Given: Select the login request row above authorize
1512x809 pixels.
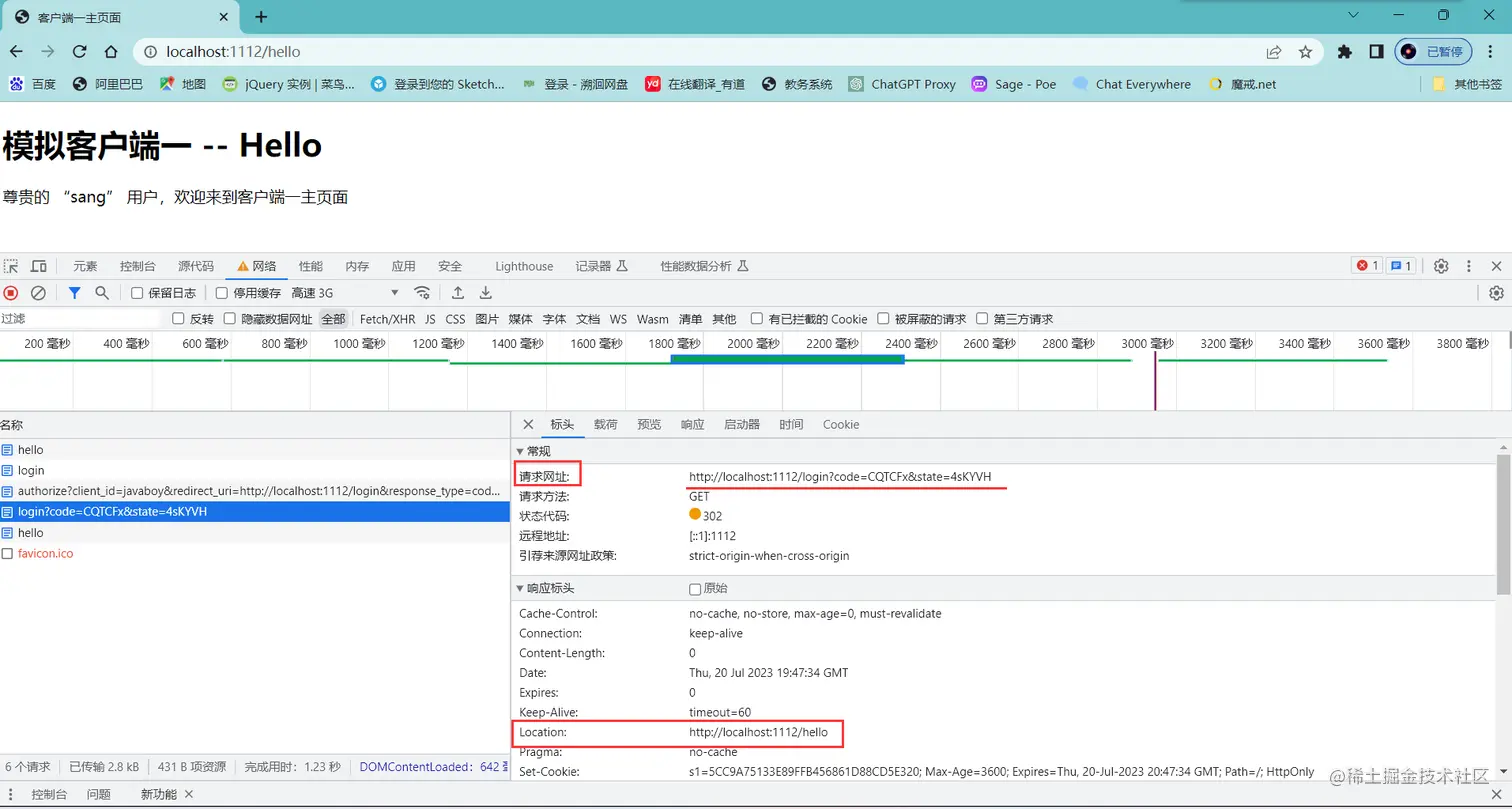Looking at the screenshot, I should 255,470.
